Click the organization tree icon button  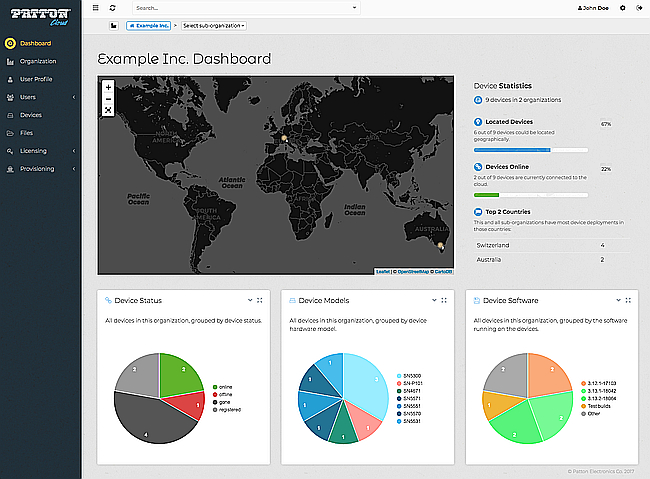tap(114, 26)
